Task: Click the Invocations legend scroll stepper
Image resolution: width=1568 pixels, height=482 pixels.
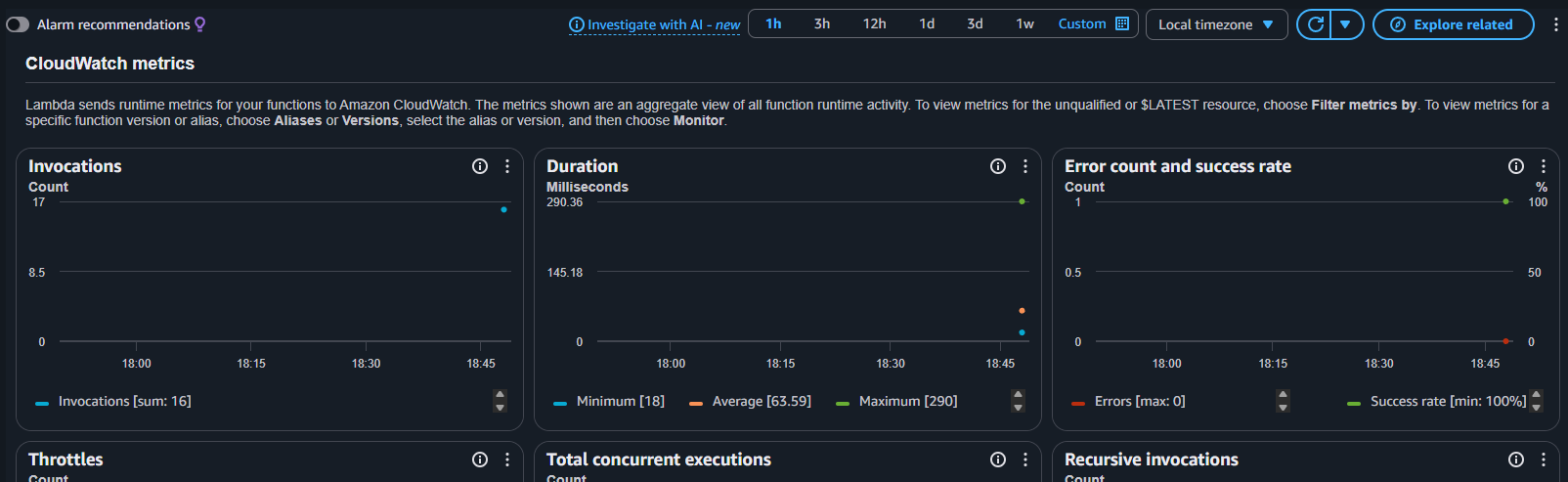Action: [501, 401]
